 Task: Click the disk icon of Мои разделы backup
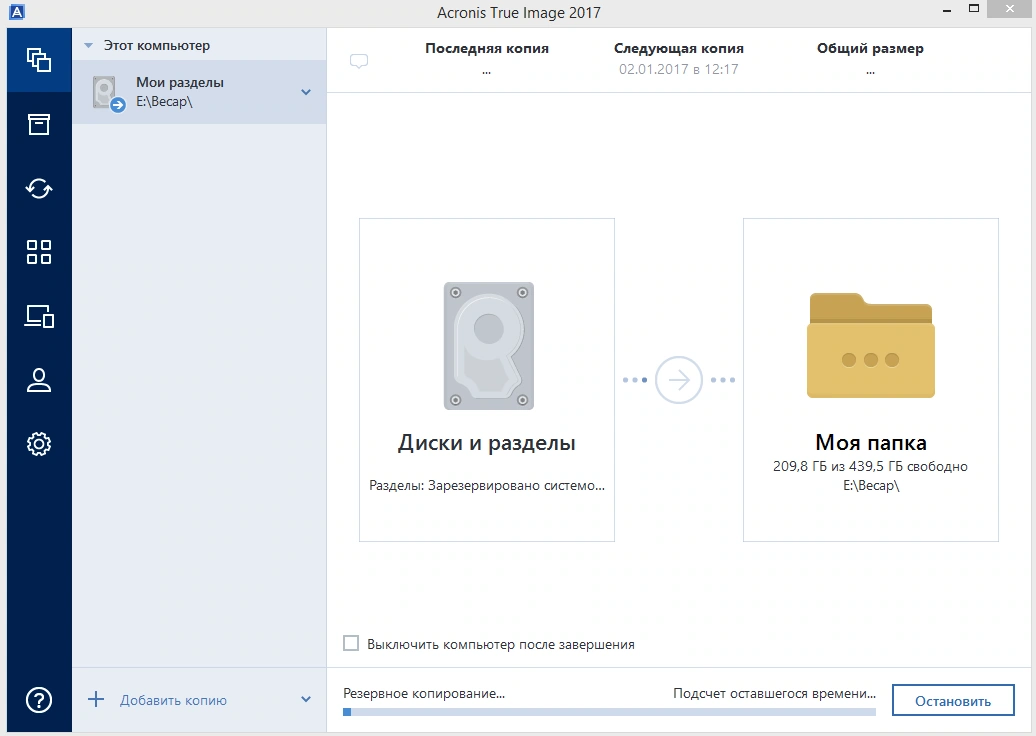point(107,93)
